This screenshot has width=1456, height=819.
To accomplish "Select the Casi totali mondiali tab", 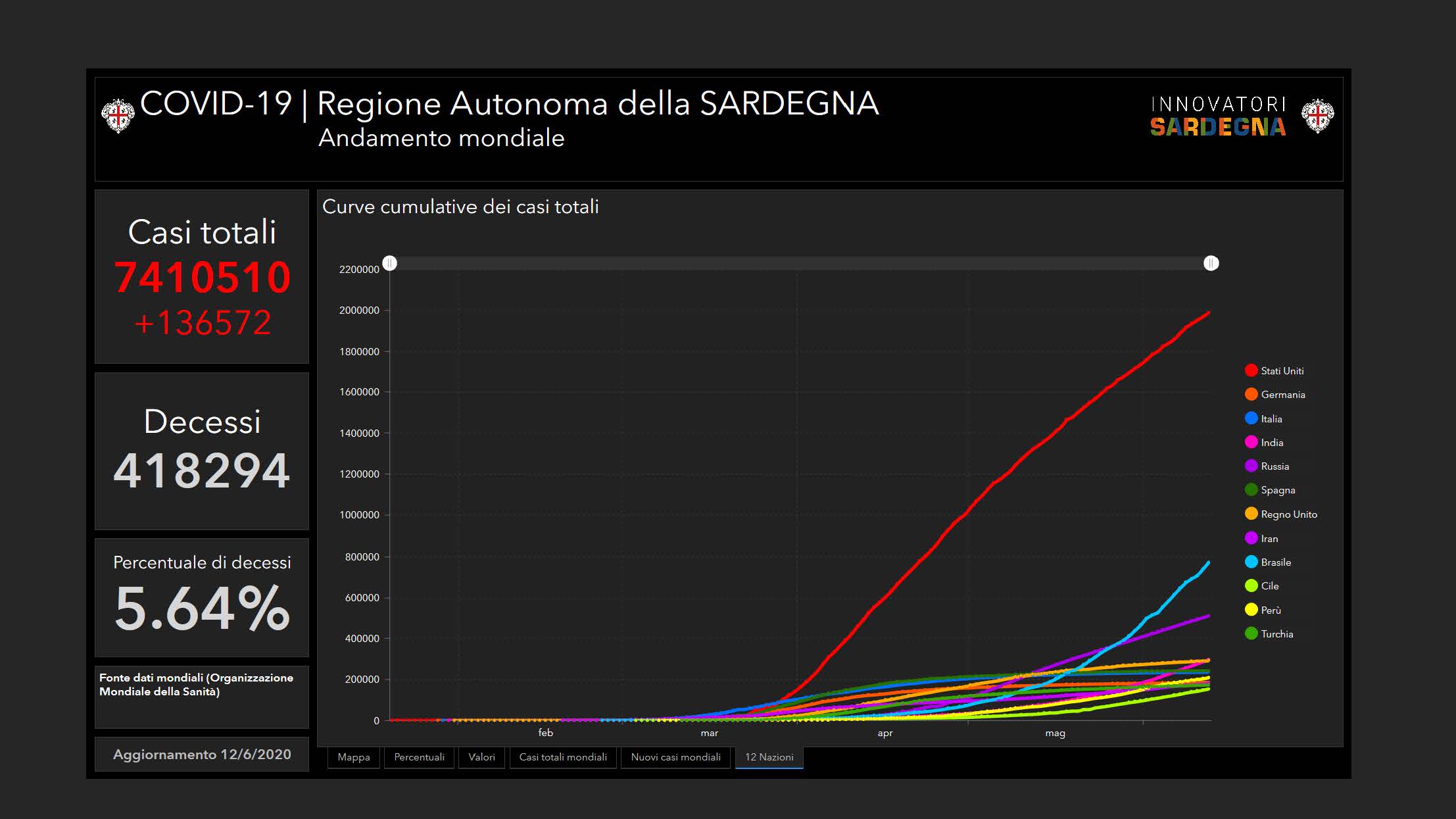I will [x=563, y=757].
